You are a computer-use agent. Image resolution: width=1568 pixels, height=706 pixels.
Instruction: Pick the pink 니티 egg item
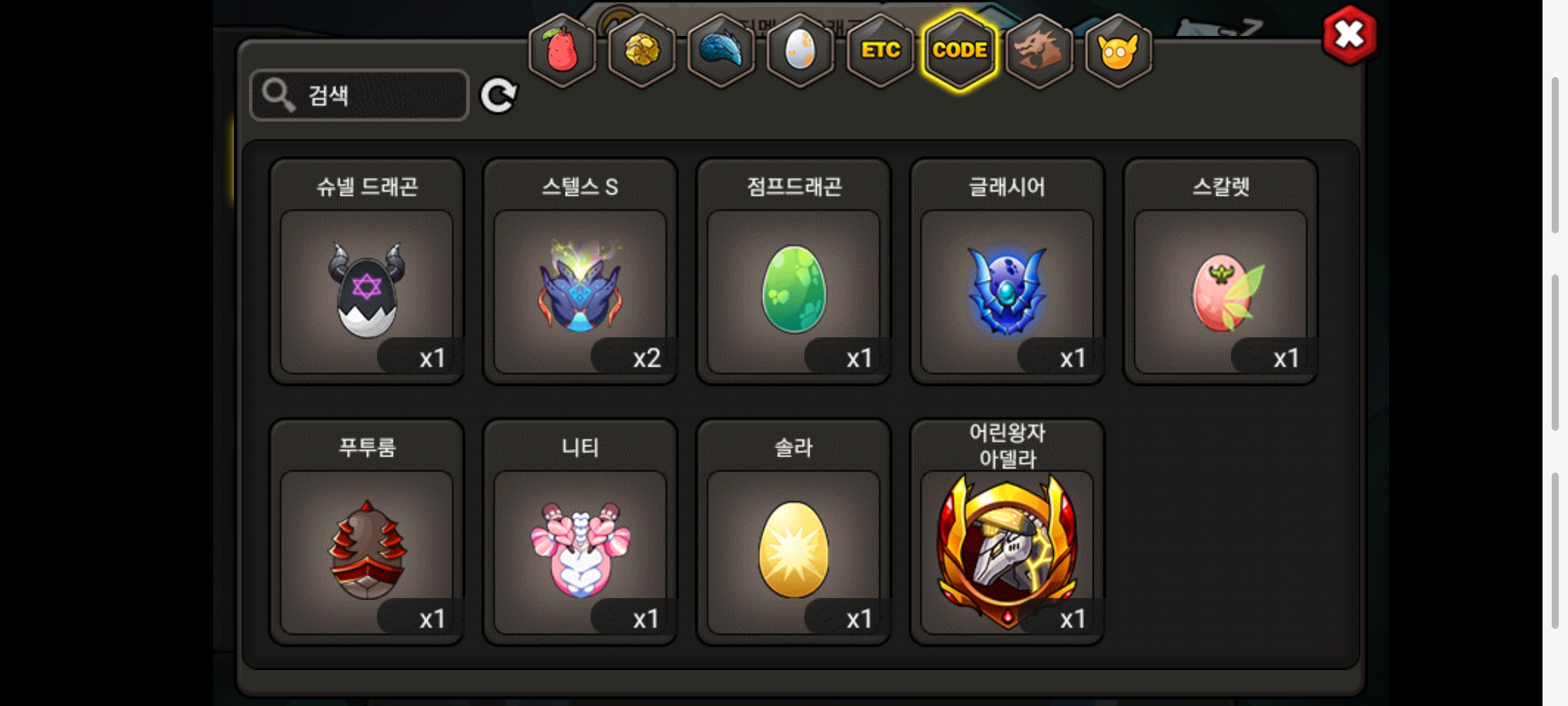pos(580,532)
